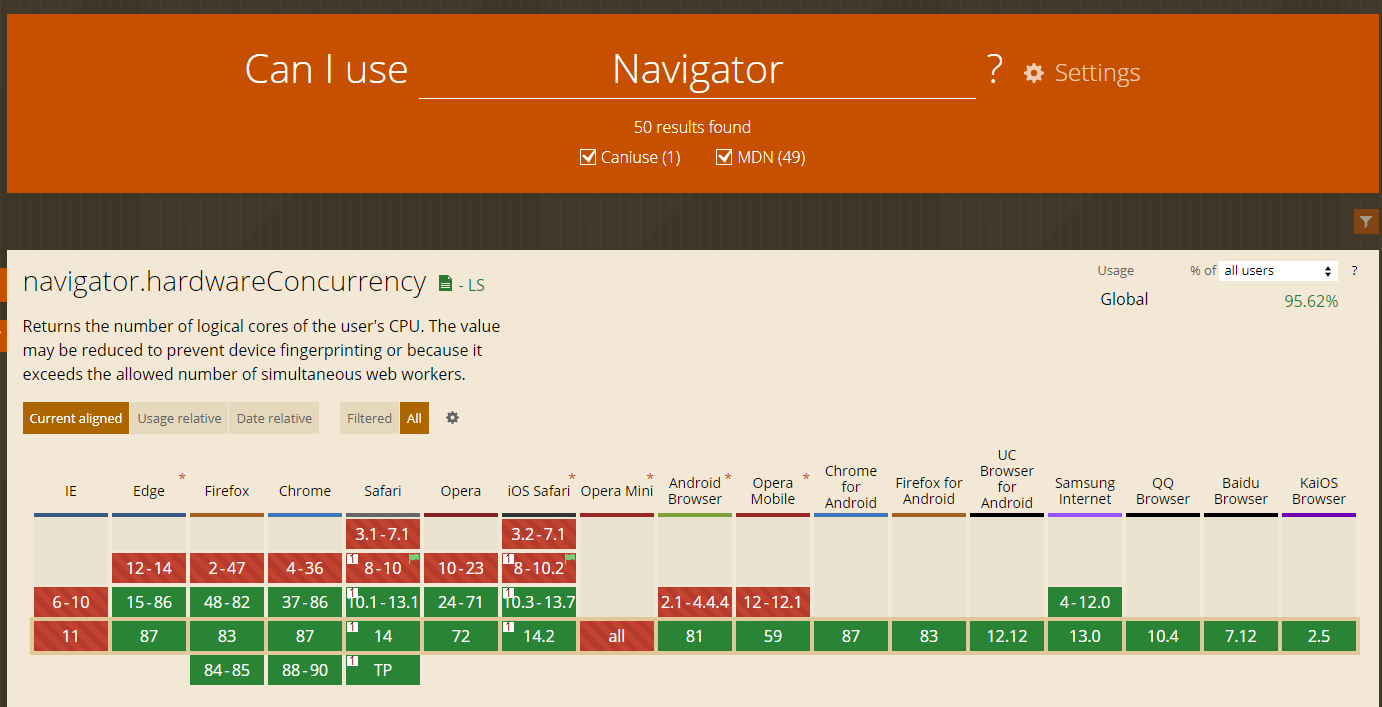Select QQ Browser 10.4 cell
The width and height of the screenshot is (1382, 707).
pyautogui.click(x=1163, y=636)
